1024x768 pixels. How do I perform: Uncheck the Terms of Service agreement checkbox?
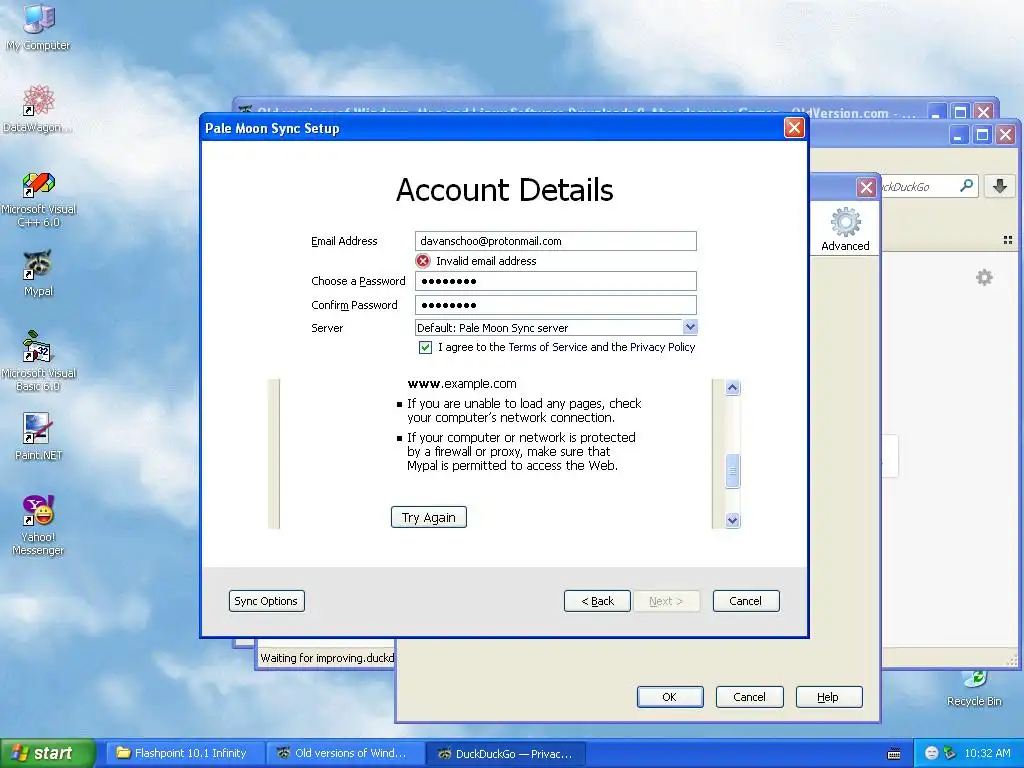tap(425, 347)
